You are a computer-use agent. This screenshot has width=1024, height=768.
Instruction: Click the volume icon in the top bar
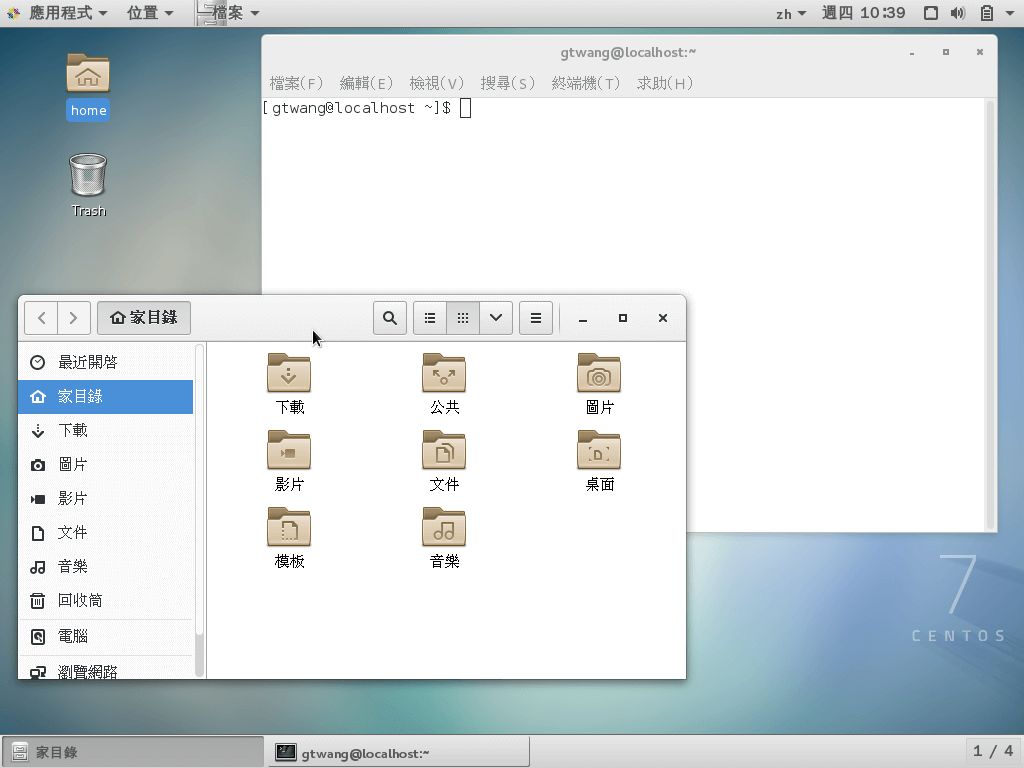(958, 13)
